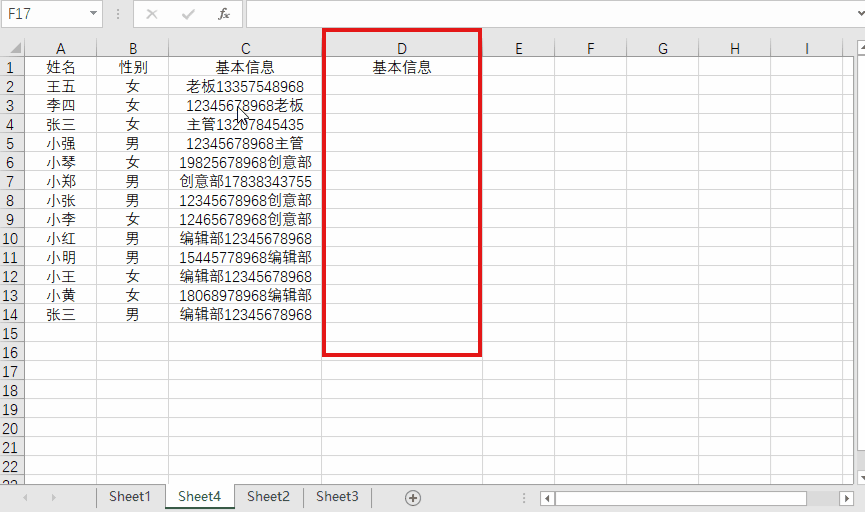Select row 7 header
This screenshot has height=512, width=865.
click(x=12, y=182)
